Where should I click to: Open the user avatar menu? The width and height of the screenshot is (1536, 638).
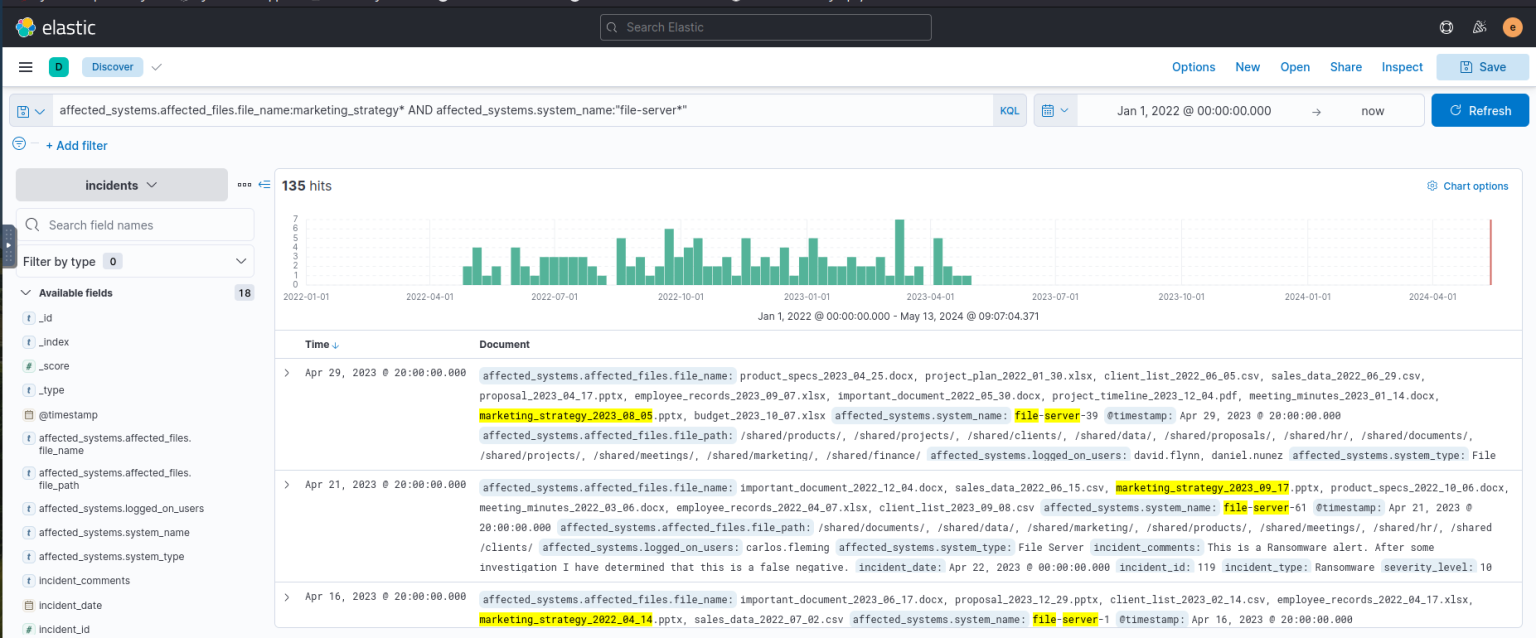click(1512, 27)
